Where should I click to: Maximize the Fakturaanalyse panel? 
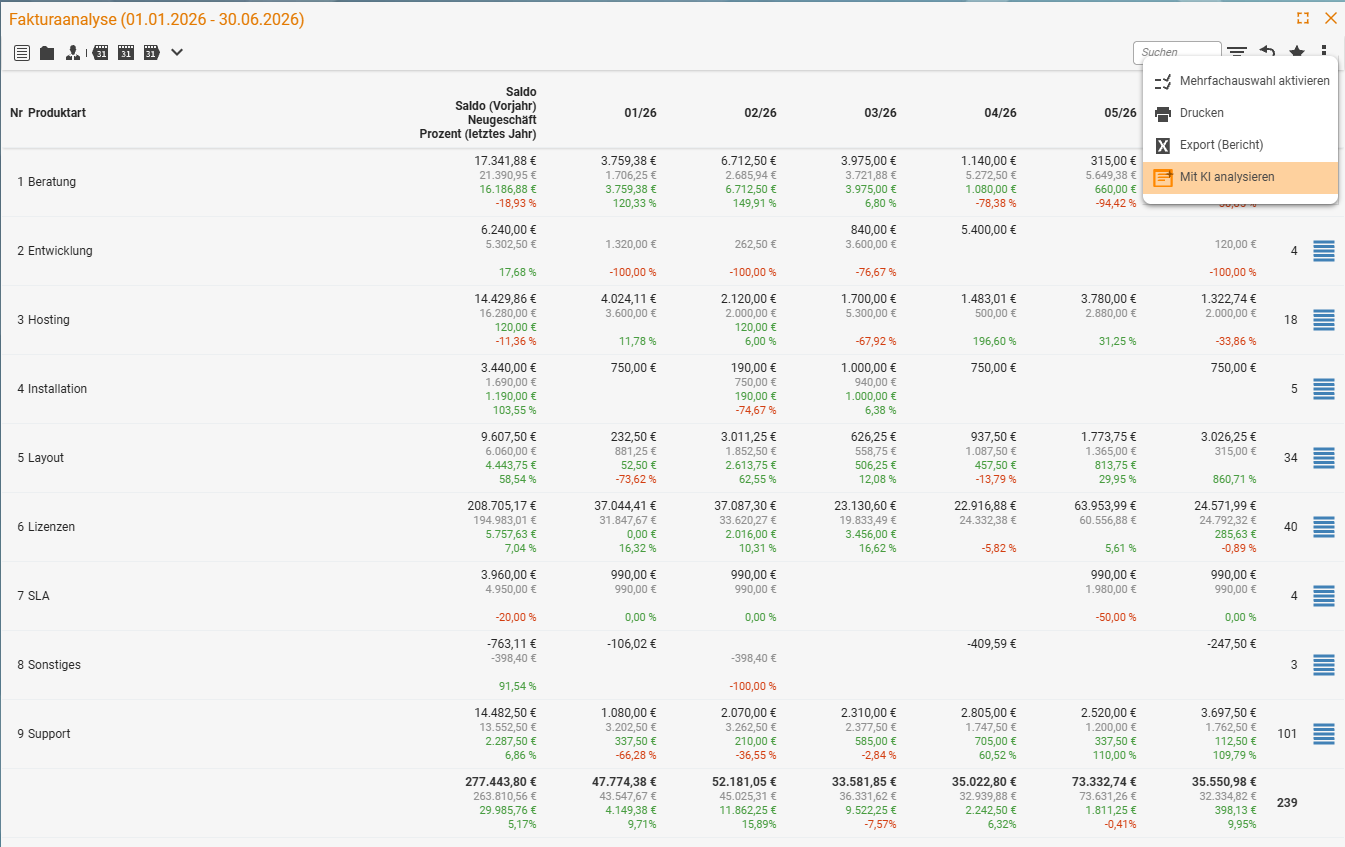click(x=1303, y=18)
